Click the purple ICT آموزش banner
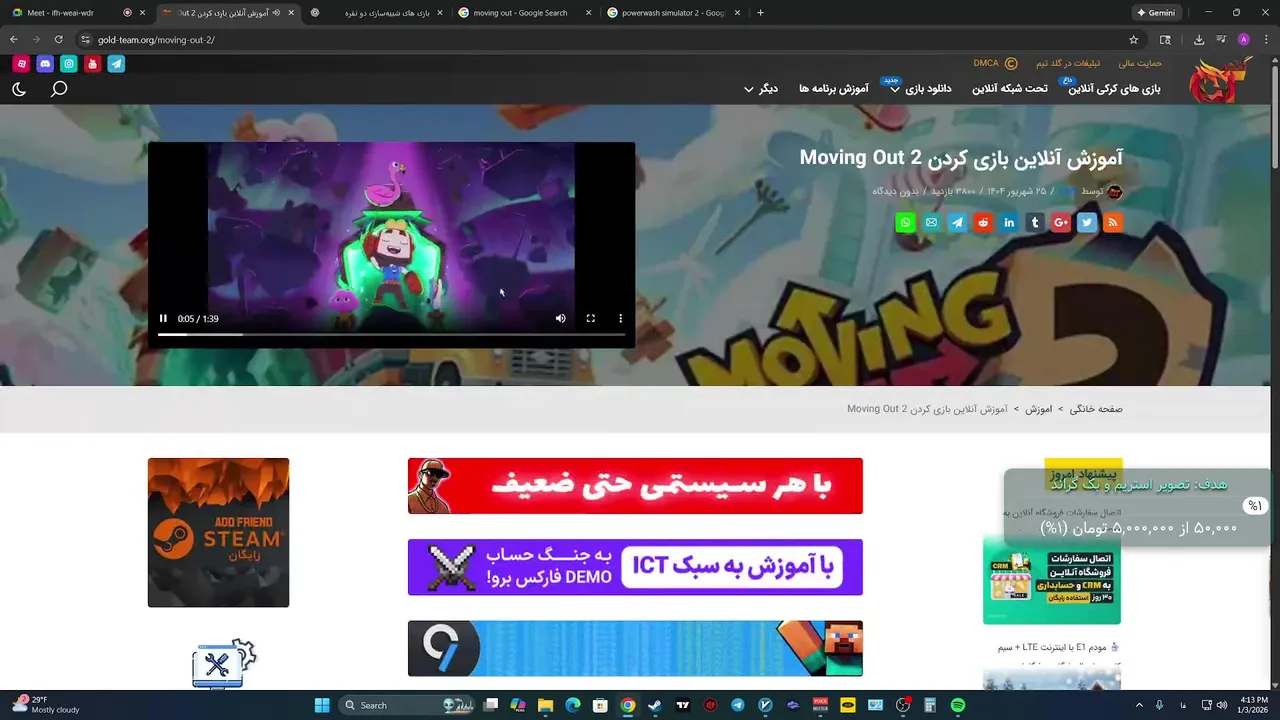1280x720 pixels. (635, 567)
